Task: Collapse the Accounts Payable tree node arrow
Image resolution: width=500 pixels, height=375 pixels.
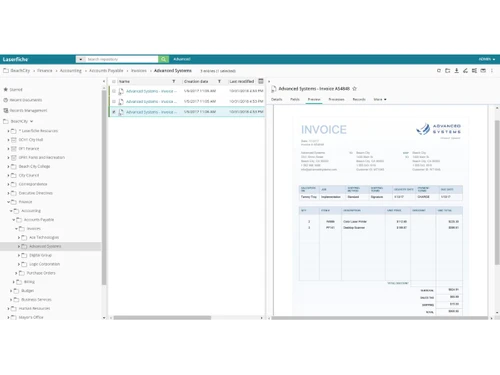Action: [x=14, y=220]
